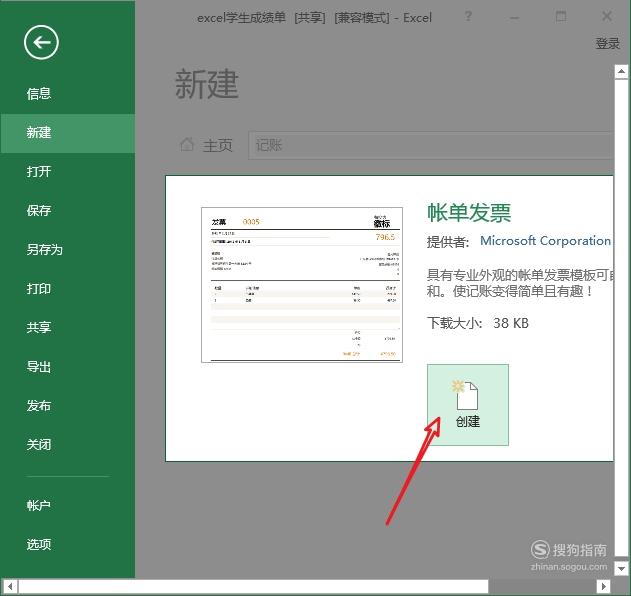Screen dimensions: 631x596
Task: Click the home icon beside 主页
Action: (x=187, y=144)
